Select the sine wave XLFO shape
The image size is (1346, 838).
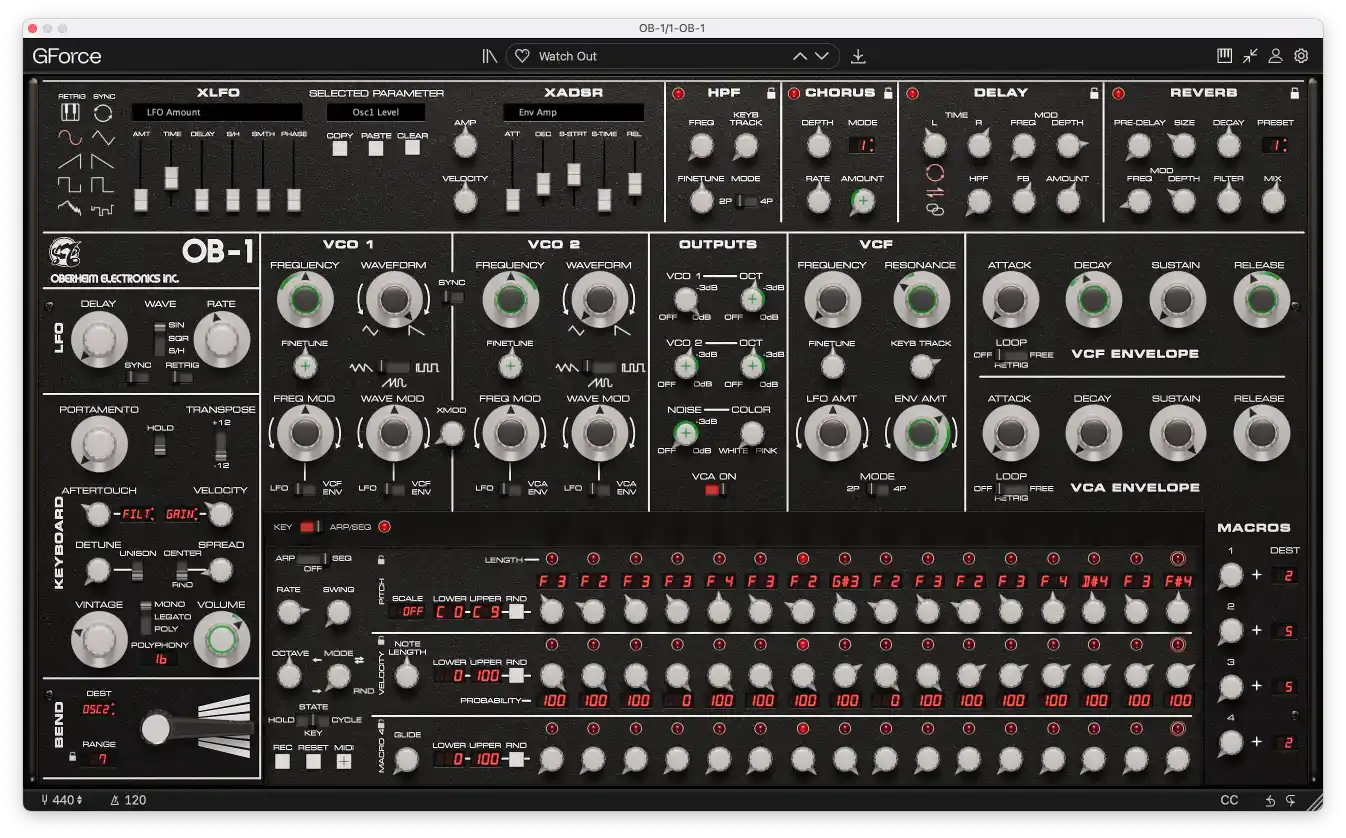coord(70,136)
